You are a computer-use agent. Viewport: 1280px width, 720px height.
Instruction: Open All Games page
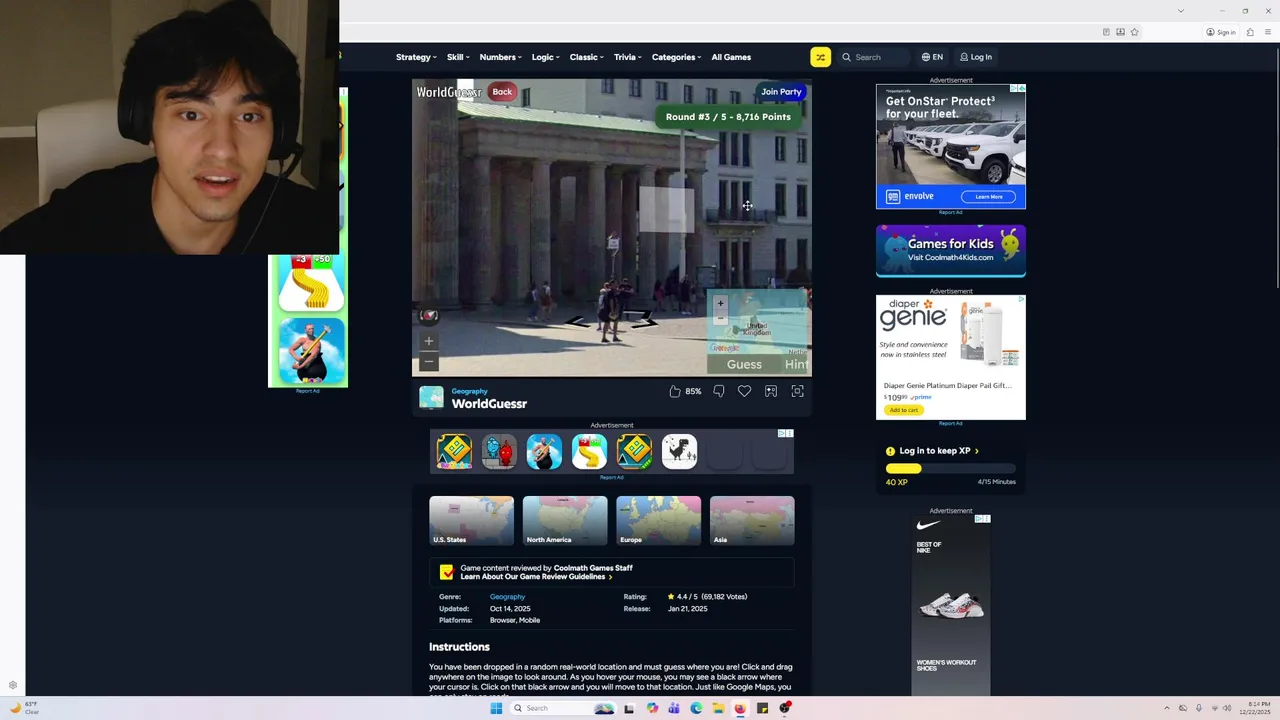tap(731, 57)
